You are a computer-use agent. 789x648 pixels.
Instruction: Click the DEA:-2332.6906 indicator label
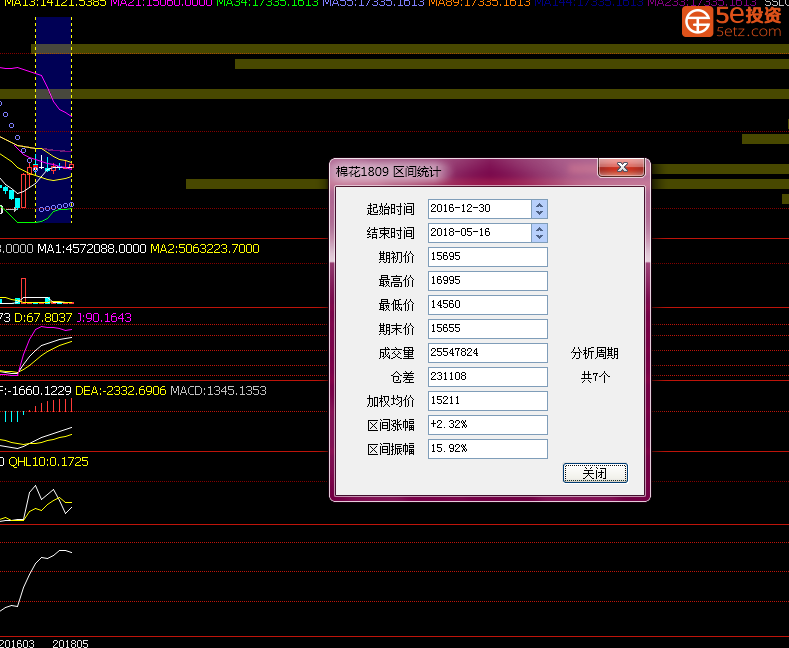pyautogui.click(x=121, y=390)
